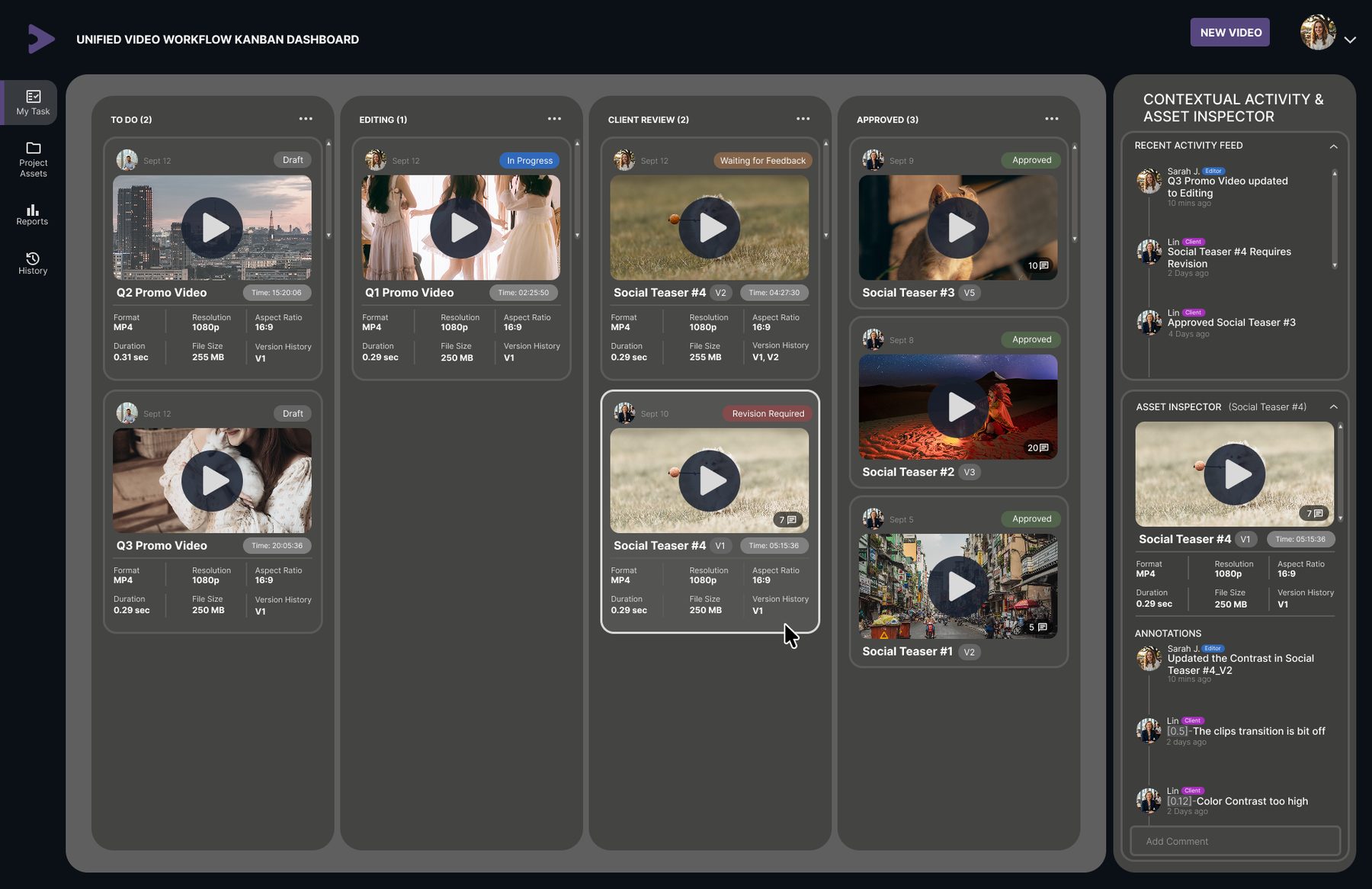Viewport: 1372px width, 889px height.
Task: Play the Q1 Promo Video
Action: (x=460, y=228)
